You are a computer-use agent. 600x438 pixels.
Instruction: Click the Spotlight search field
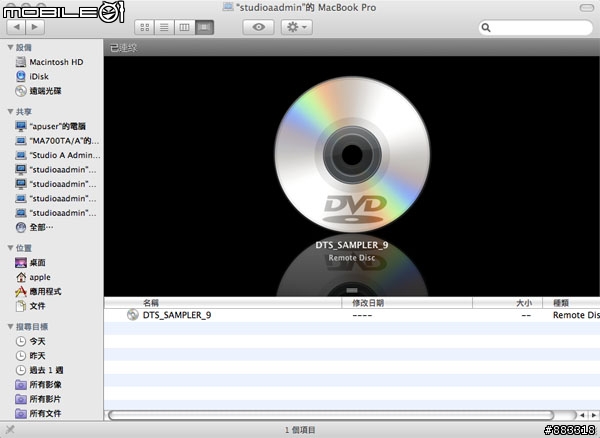pyautogui.click(x=535, y=28)
